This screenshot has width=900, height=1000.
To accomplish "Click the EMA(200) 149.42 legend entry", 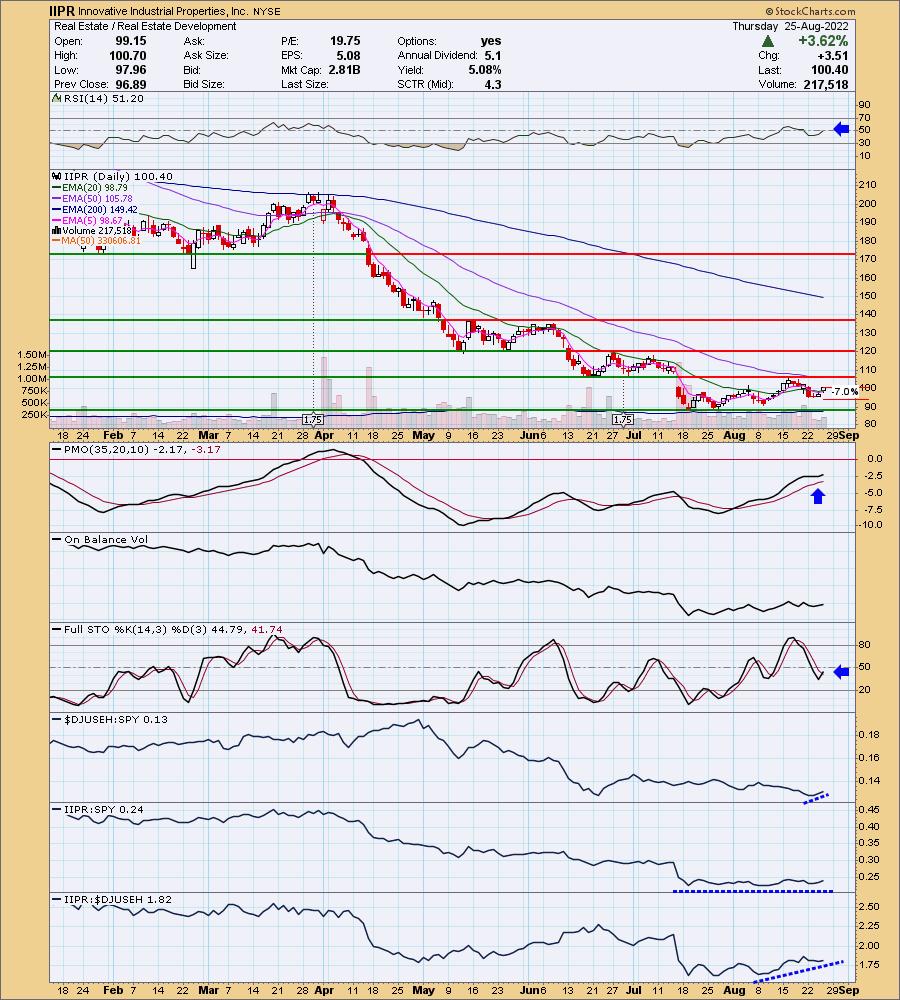I will (100, 209).
